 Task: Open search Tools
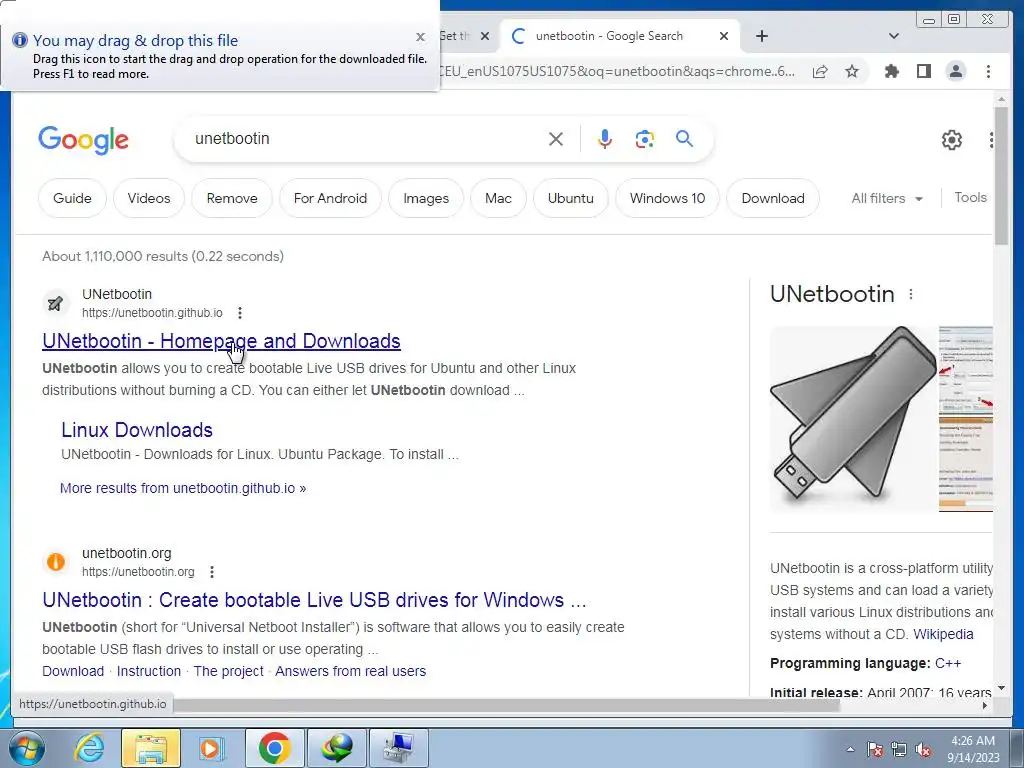click(x=970, y=198)
